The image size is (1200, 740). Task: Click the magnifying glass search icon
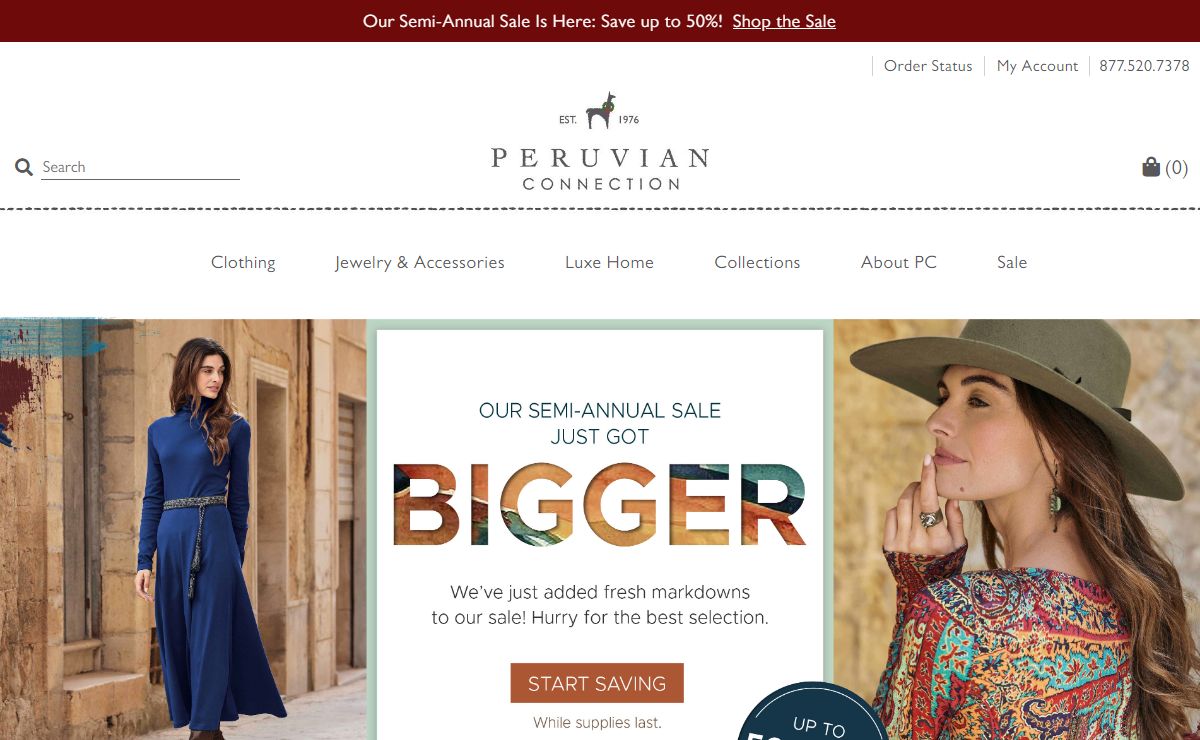click(24, 167)
